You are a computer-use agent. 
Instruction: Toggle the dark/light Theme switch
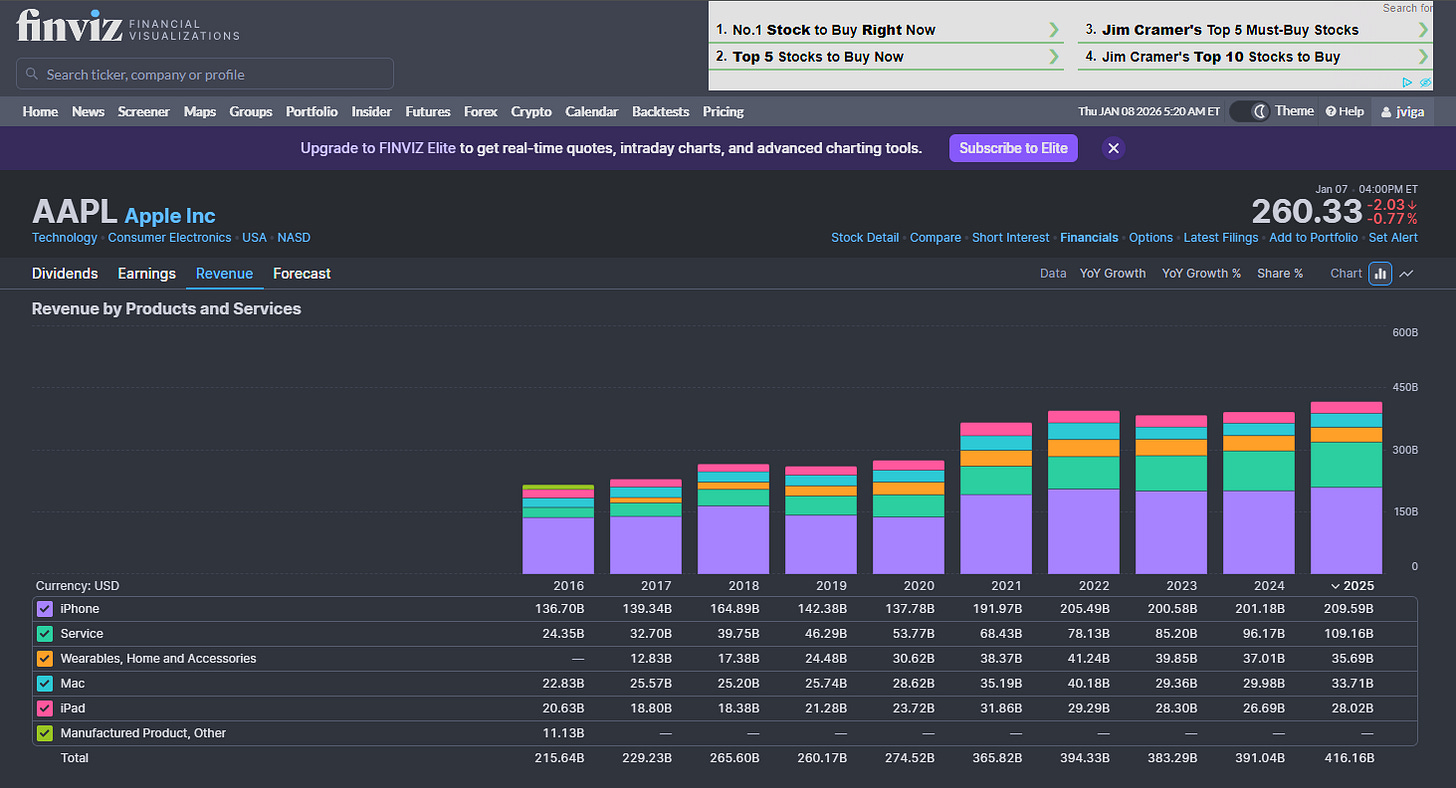1248,111
